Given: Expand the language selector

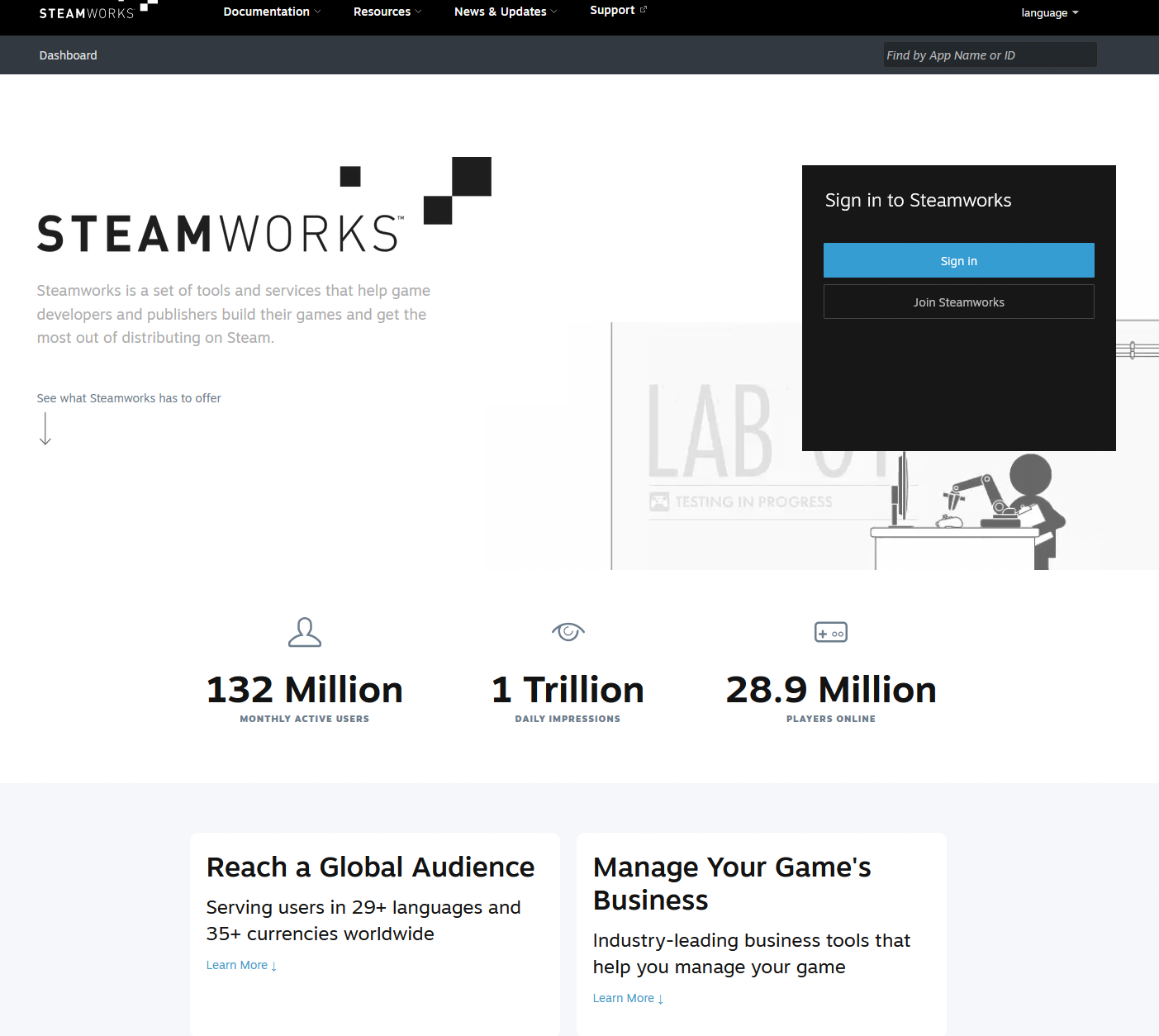Looking at the screenshot, I should 1050,12.
